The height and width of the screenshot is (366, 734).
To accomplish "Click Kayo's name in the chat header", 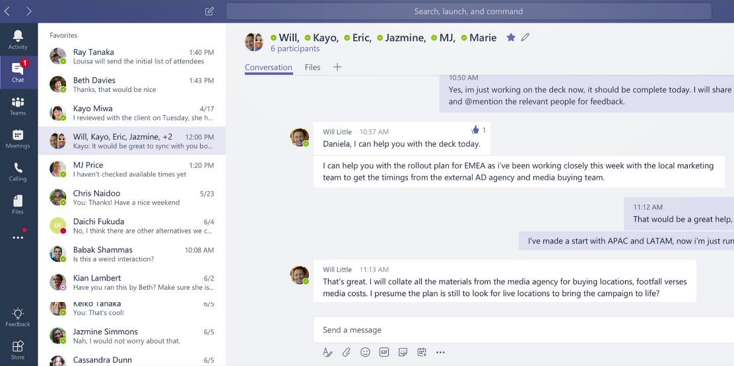I will (x=325, y=38).
